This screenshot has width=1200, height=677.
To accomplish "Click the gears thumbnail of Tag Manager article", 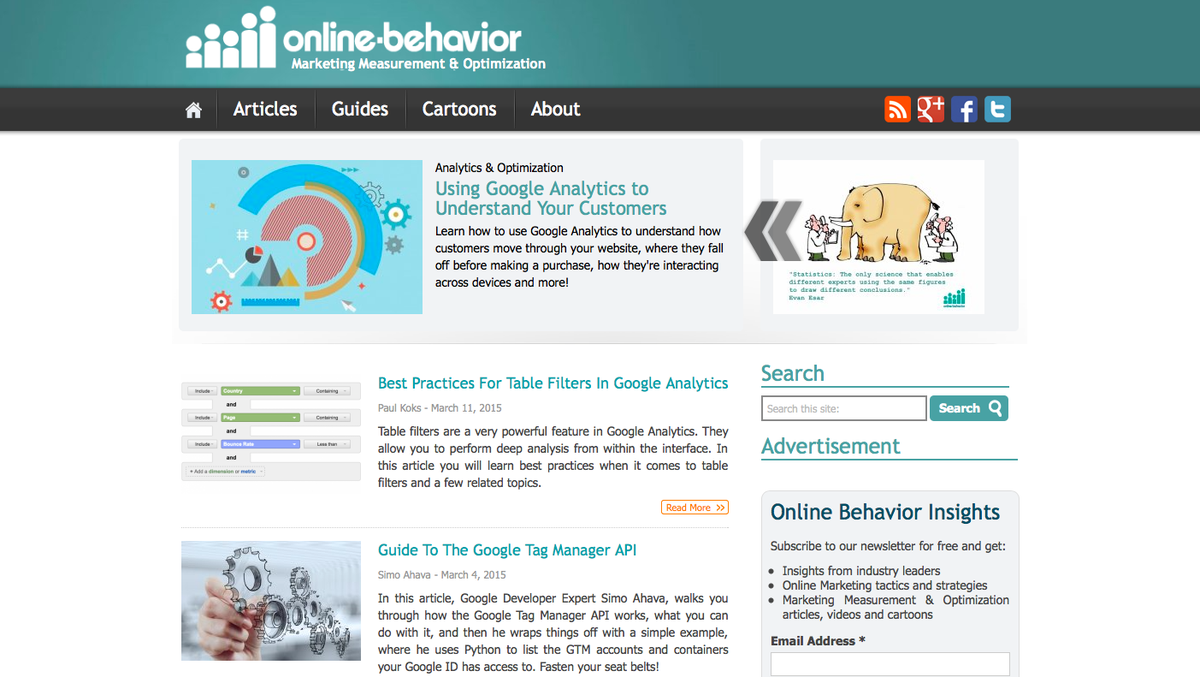I will [271, 600].
